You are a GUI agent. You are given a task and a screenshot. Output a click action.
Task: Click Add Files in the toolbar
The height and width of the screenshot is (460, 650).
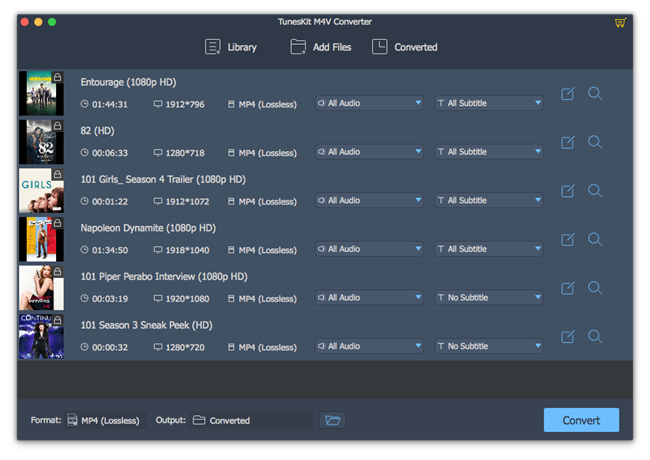pyautogui.click(x=320, y=47)
